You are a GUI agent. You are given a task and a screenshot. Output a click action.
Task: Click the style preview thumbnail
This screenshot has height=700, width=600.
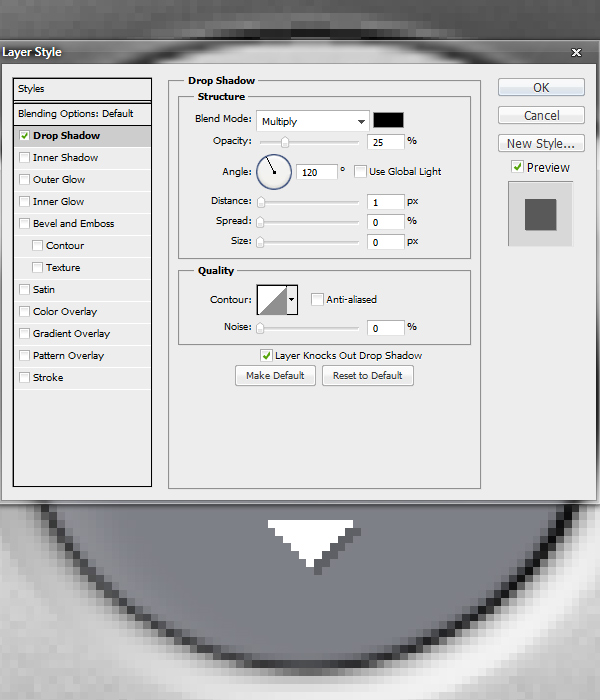tap(540, 214)
